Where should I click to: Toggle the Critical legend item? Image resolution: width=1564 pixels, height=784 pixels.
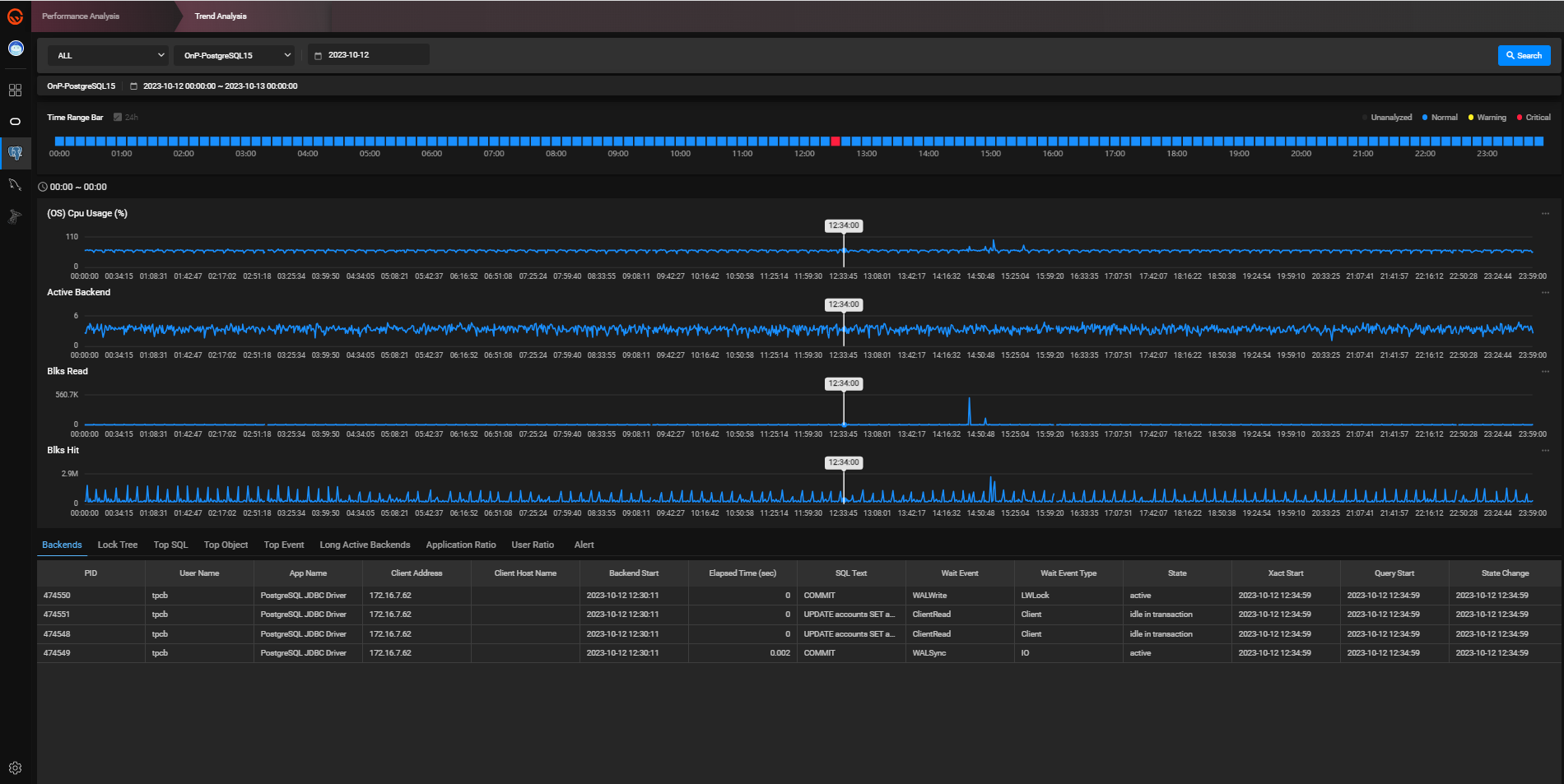[x=1534, y=118]
